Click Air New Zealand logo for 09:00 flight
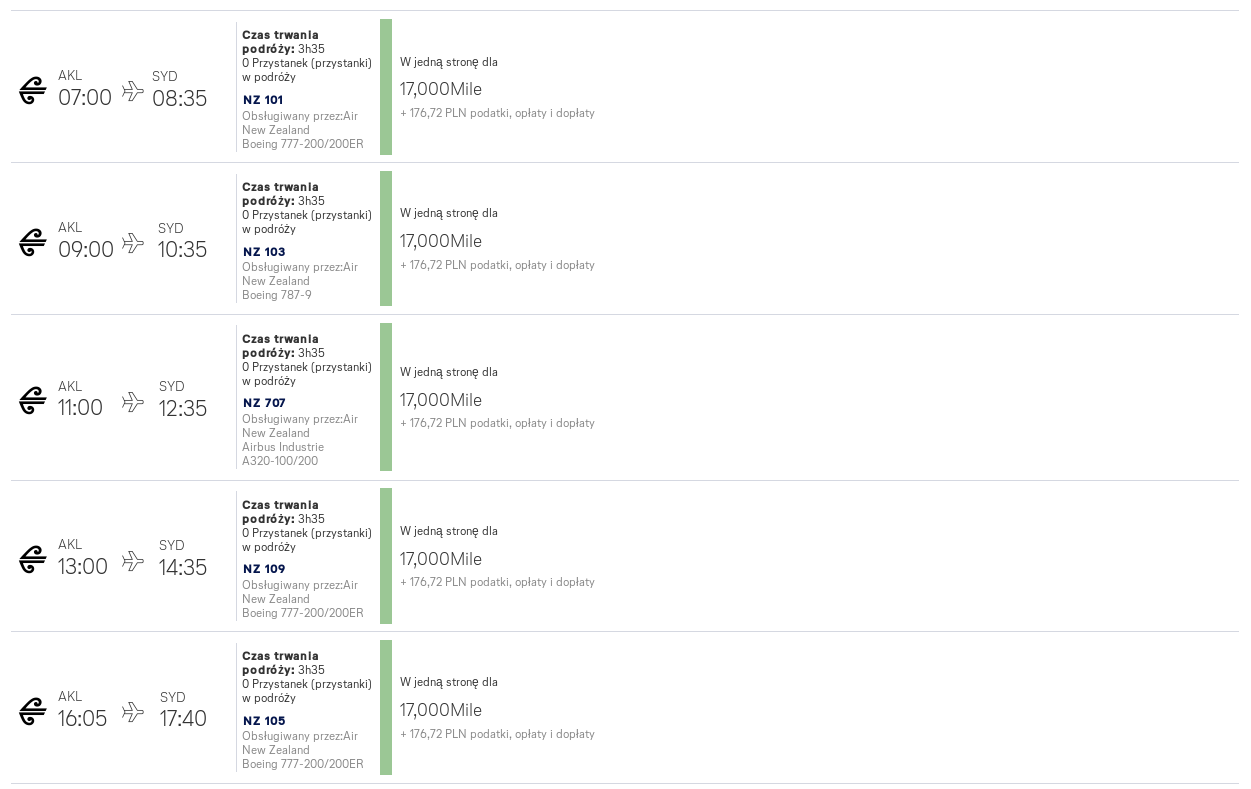Viewport: 1251px width, 789px height. click(33, 242)
